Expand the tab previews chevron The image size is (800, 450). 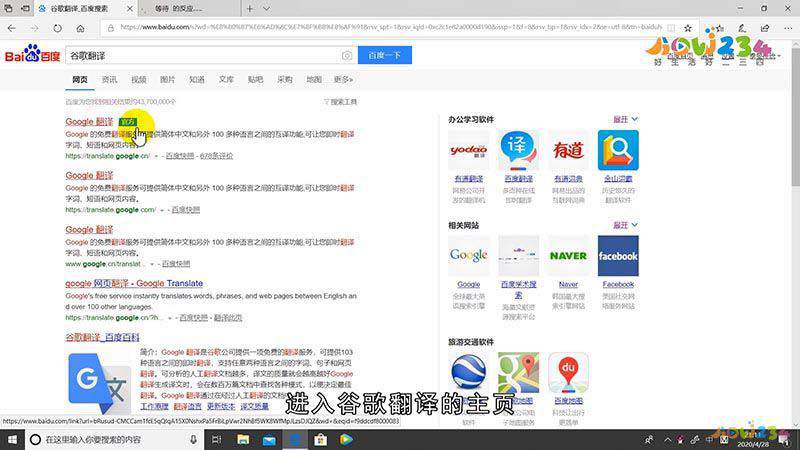(266, 9)
